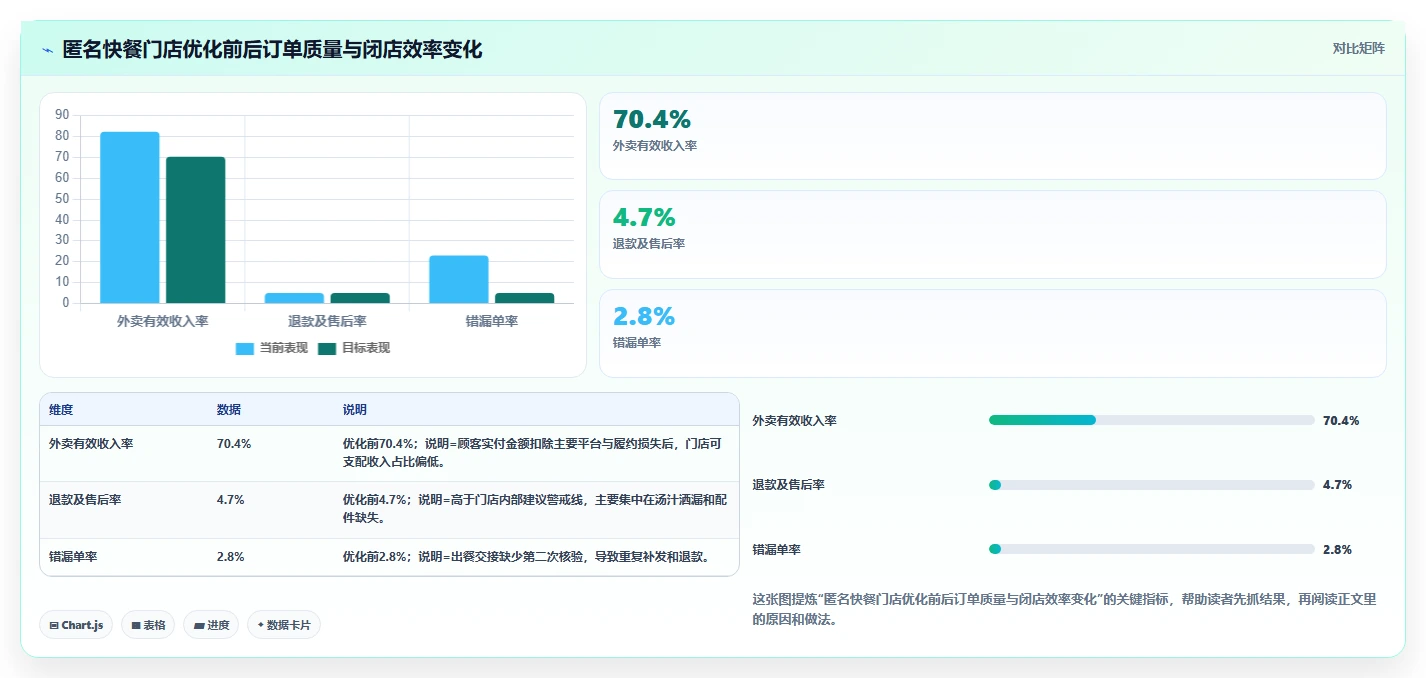Click the light blue 当前表现 legend swatch

pos(245,348)
